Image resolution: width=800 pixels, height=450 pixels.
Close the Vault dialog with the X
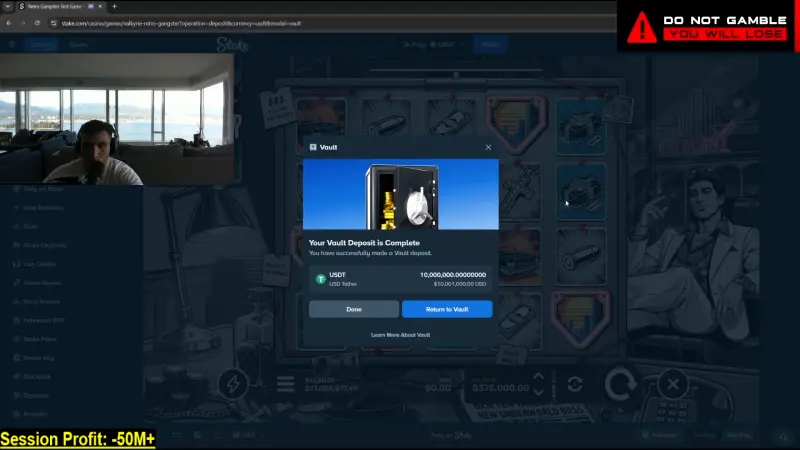click(x=488, y=147)
